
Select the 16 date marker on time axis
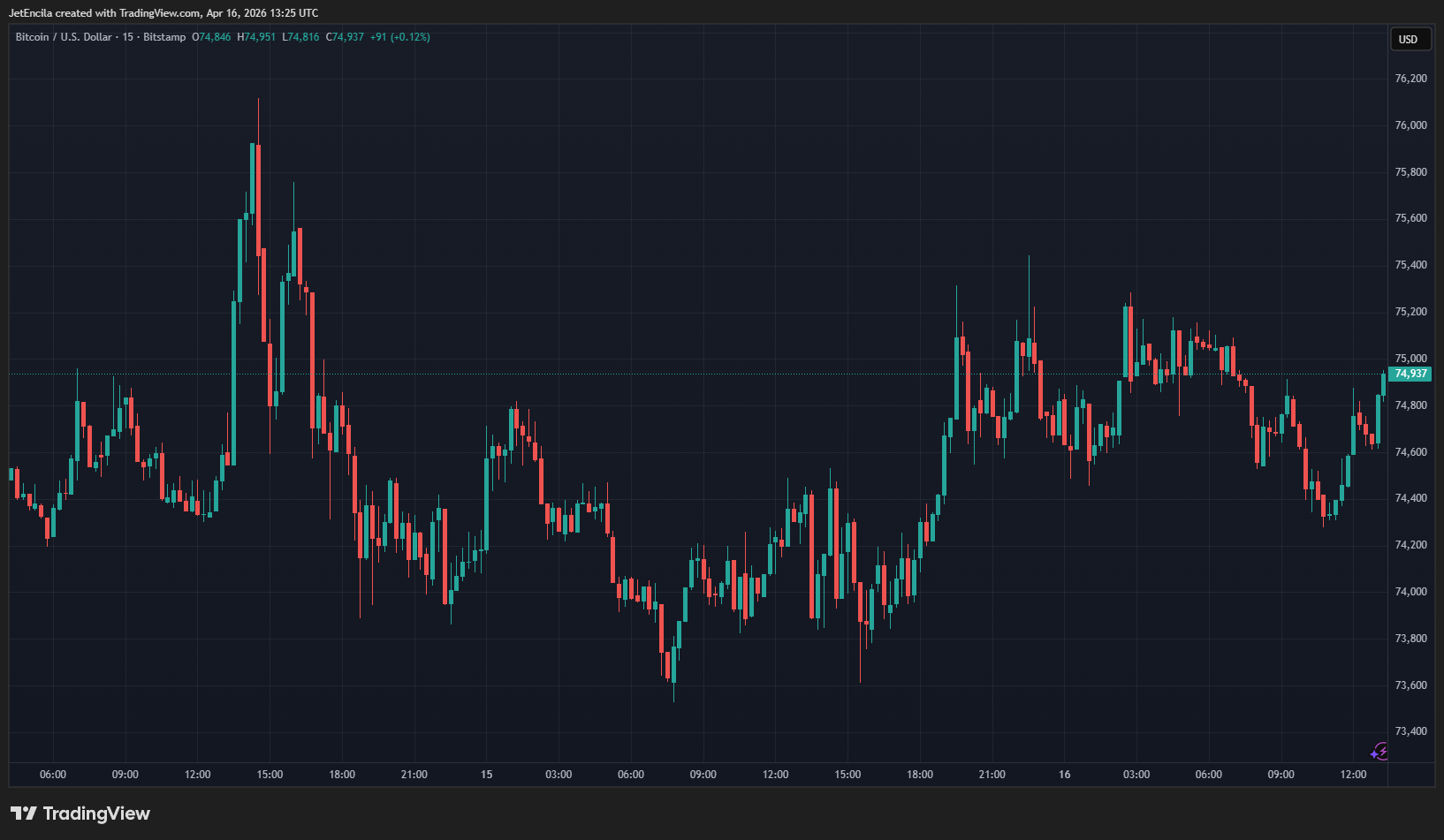pos(1064,775)
